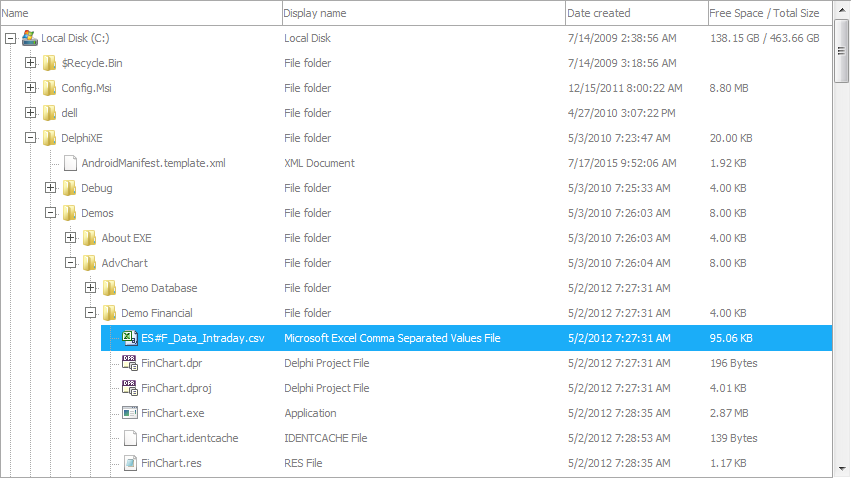Screen dimensions: 851x478
Task: Click the AdvChart folder icon
Action: point(90,263)
